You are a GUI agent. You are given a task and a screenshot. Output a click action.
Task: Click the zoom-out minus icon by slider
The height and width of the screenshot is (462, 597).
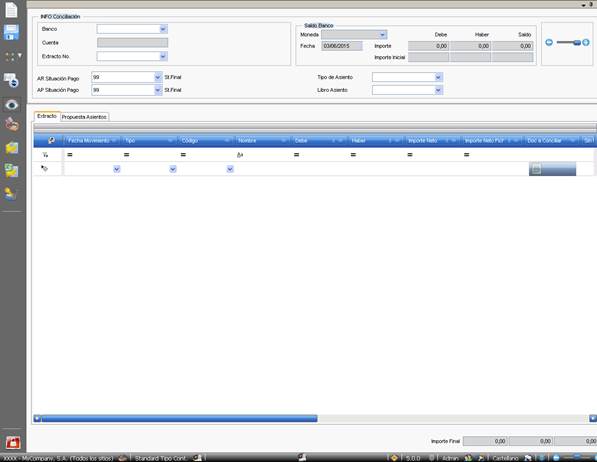tap(549, 42)
